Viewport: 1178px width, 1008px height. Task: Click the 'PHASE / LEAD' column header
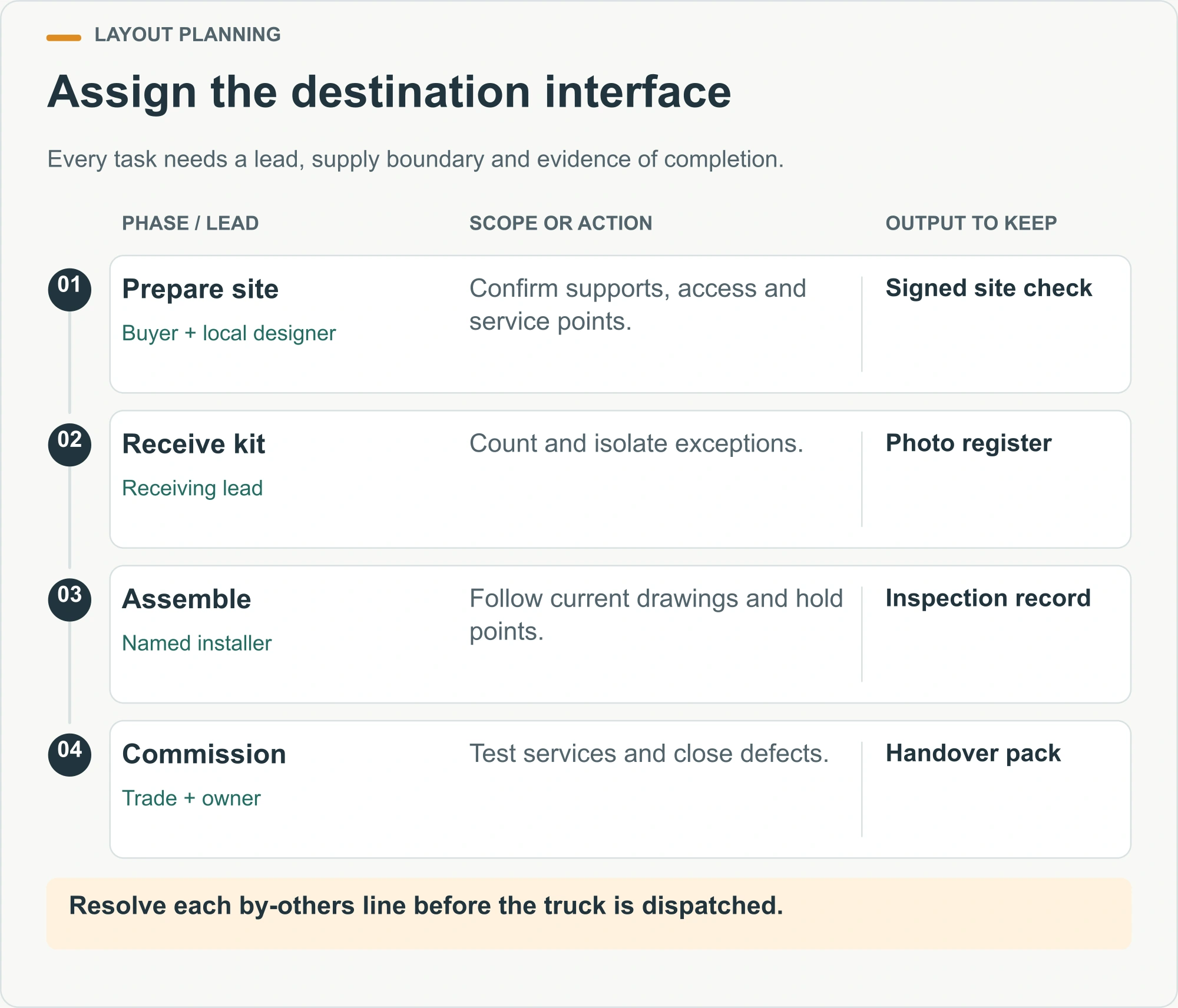pyautogui.click(x=190, y=223)
